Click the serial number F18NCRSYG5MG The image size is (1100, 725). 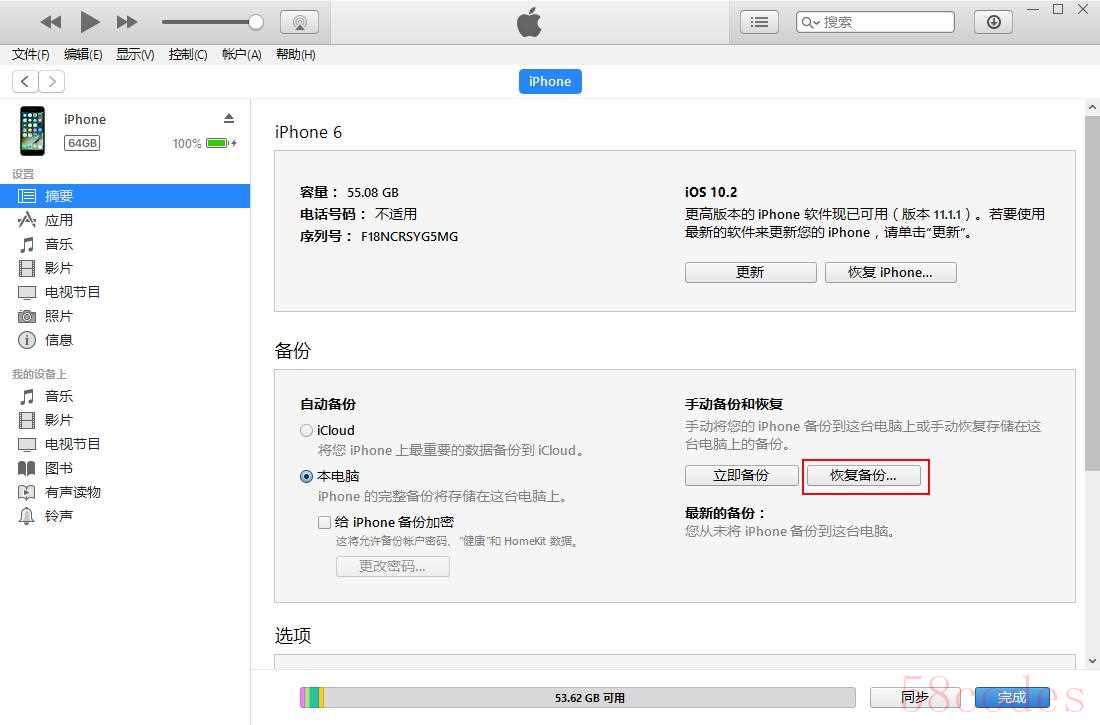pyautogui.click(x=410, y=237)
